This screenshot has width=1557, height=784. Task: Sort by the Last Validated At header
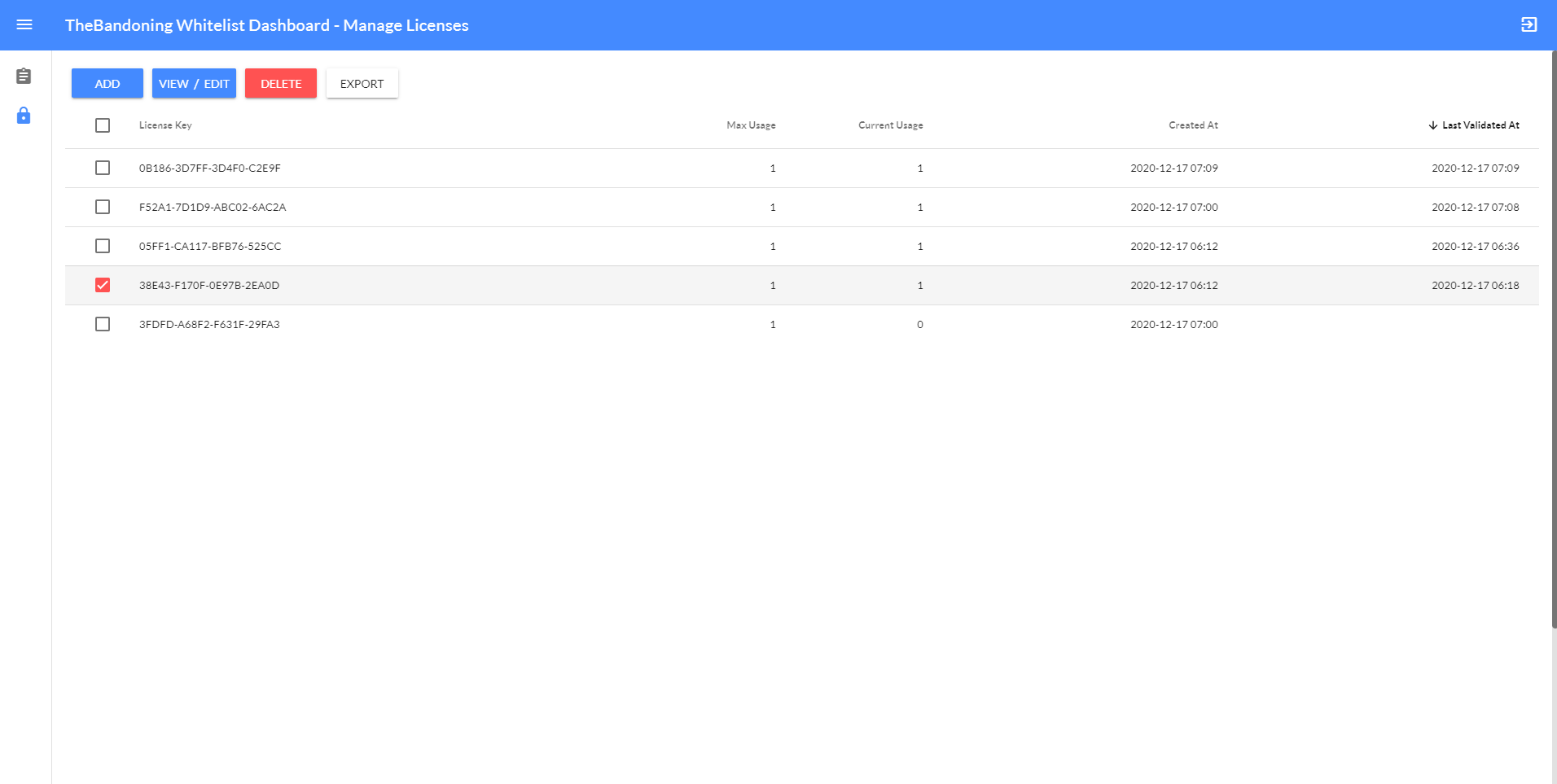(1480, 125)
